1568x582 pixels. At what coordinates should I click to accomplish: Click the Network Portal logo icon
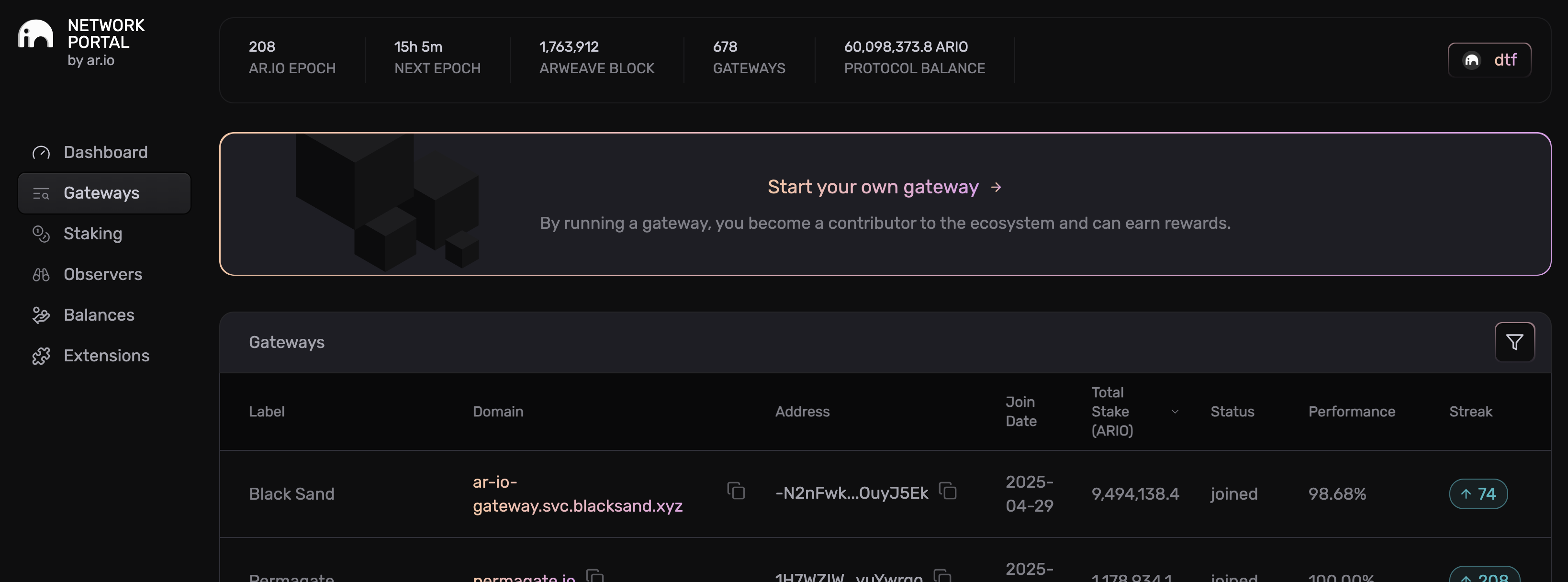[35, 34]
